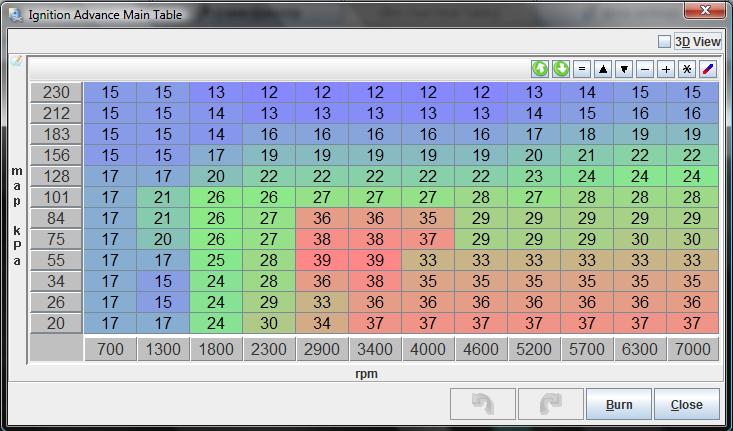The image size is (733, 431).
Task: Select cell 37 at 20 kPa, 7000 rpm
Action: tap(692, 323)
